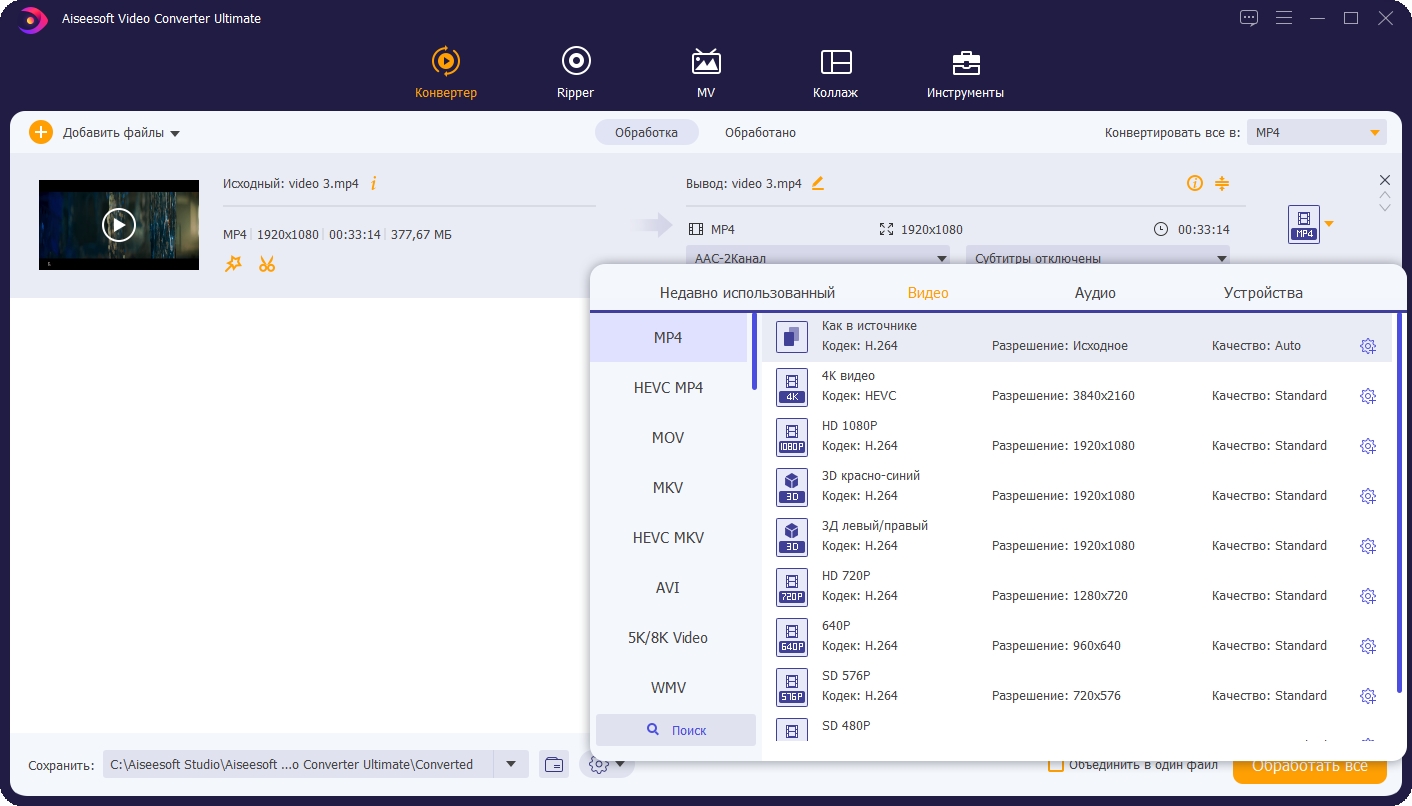Select MKV in the format list
Image resolution: width=1412 pixels, height=806 pixels.
[668, 488]
